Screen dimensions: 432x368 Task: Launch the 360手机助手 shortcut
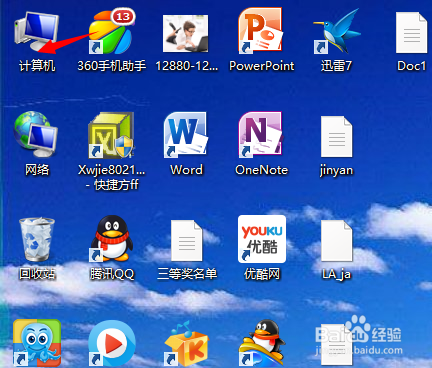coord(112,32)
